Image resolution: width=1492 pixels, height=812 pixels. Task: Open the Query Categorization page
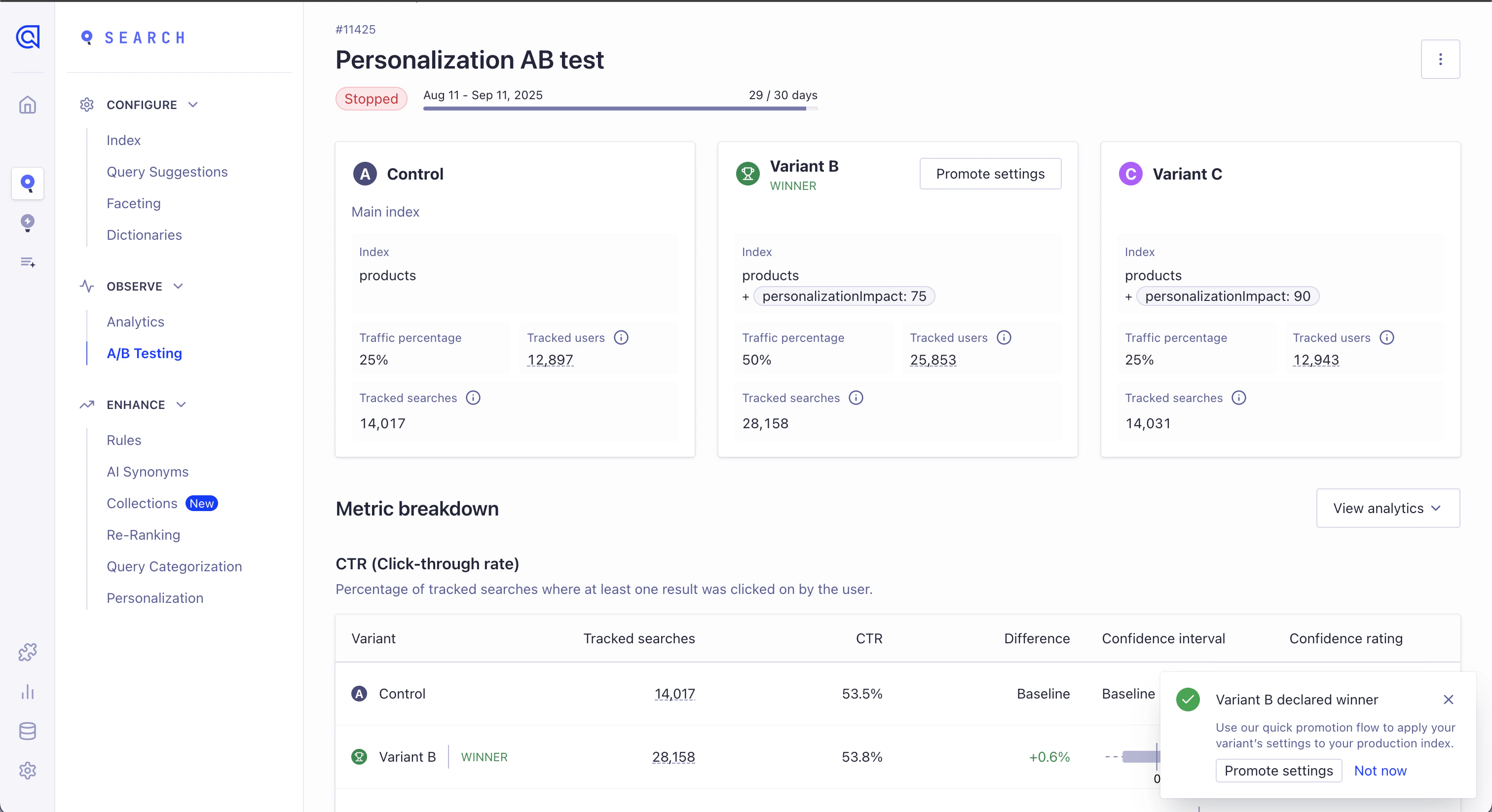pos(174,566)
